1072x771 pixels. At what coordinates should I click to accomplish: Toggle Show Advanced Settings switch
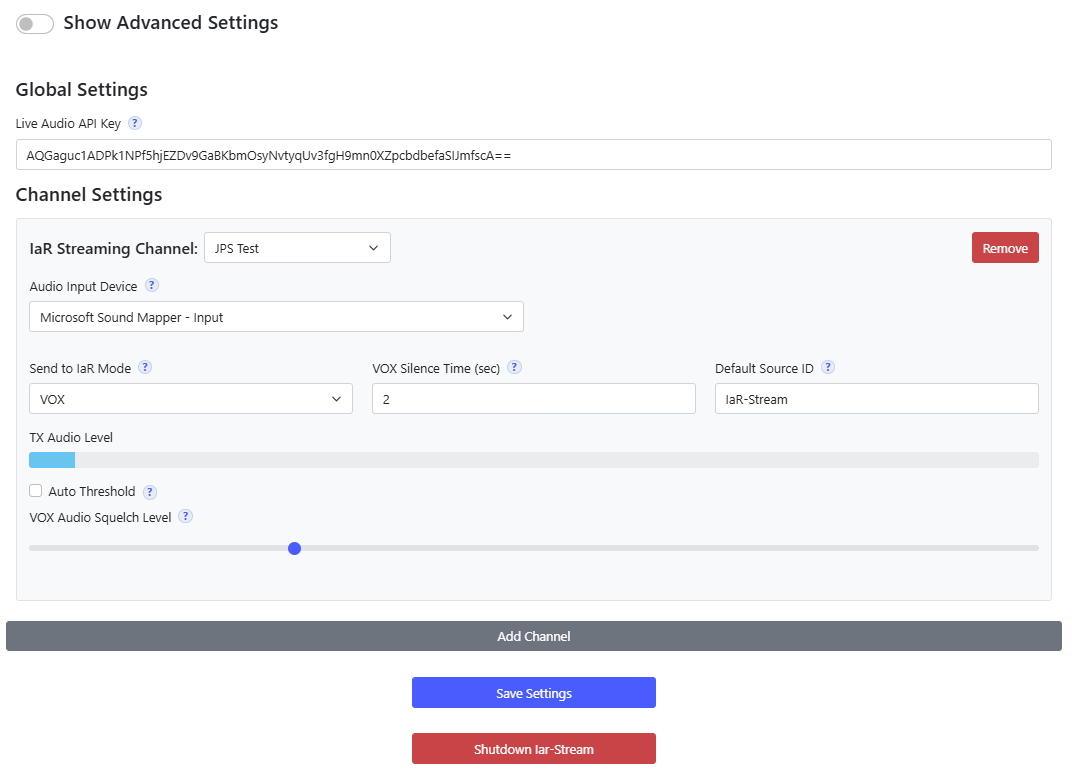coord(34,24)
